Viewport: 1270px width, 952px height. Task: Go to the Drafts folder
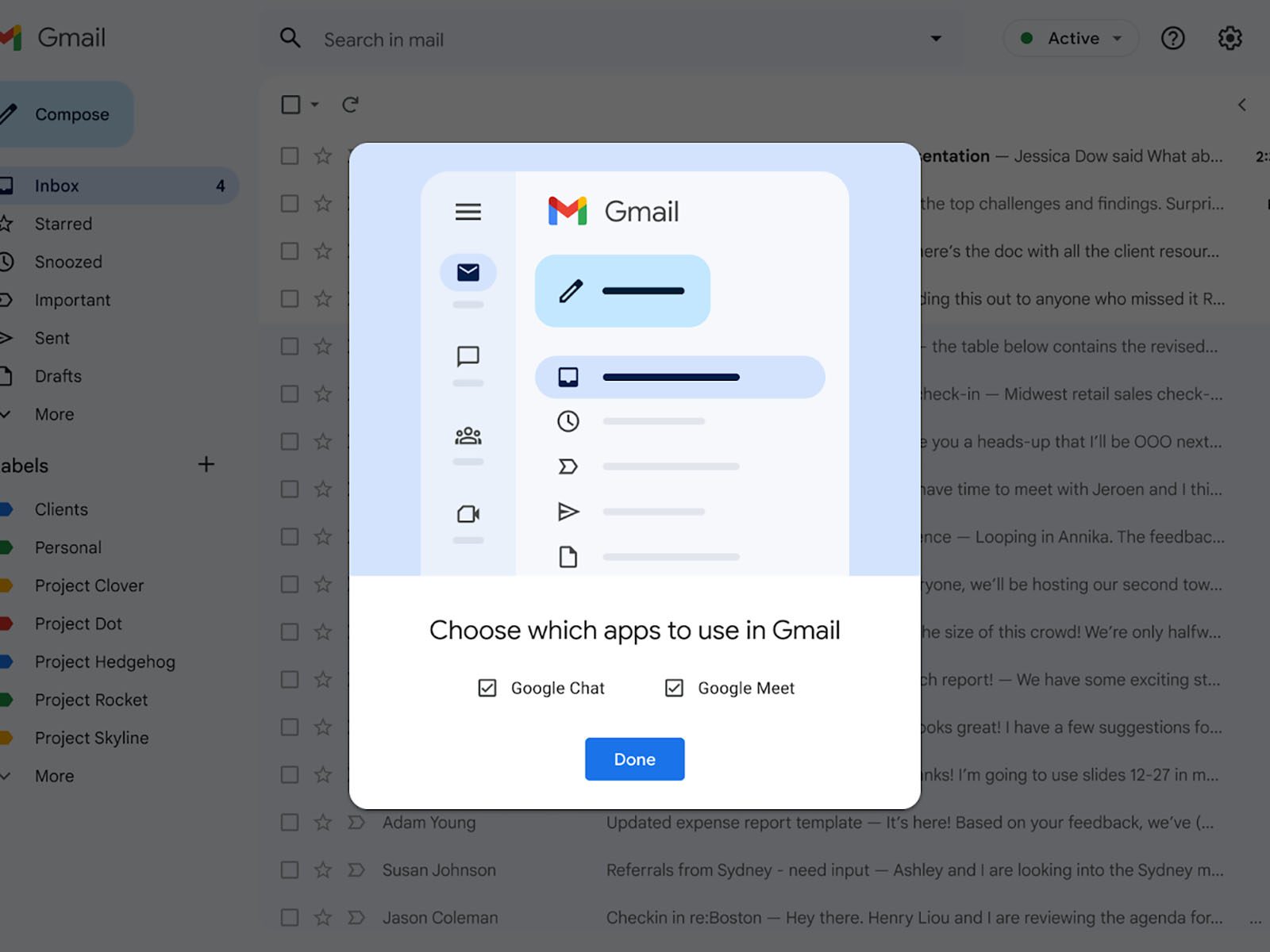pos(58,376)
